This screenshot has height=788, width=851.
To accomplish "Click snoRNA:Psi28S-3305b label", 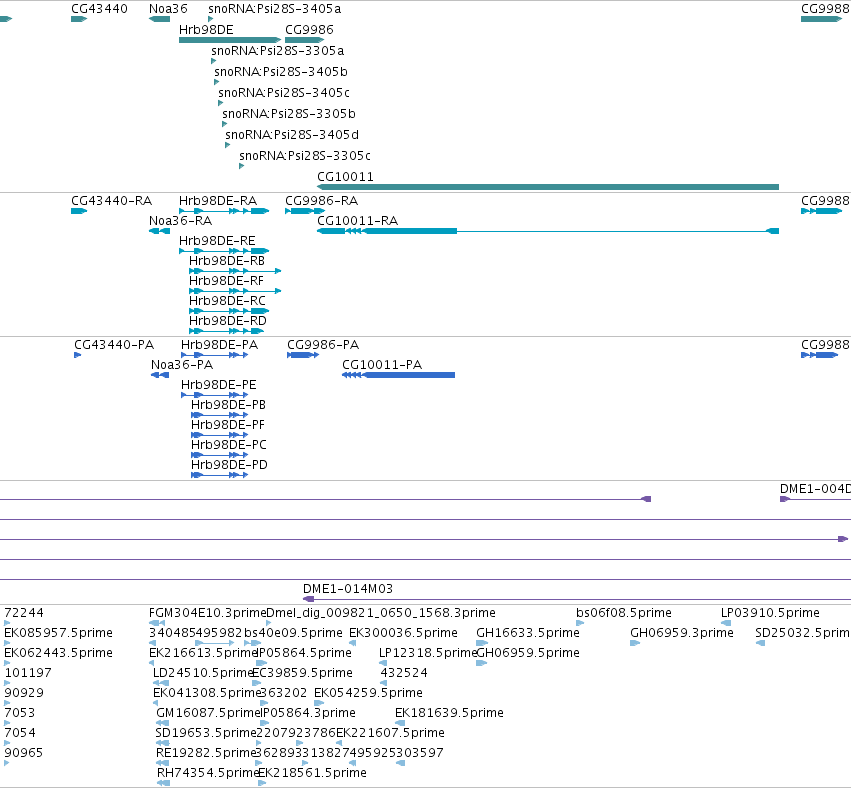I will (x=289, y=113).
